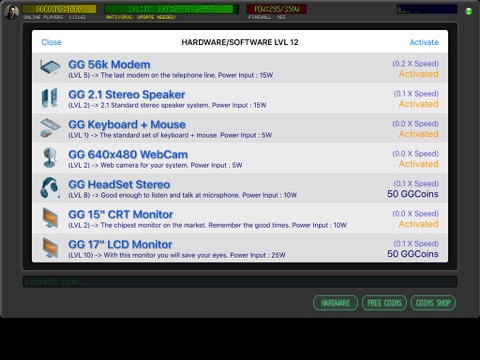The height and width of the screenshot is (360, 480).
Task: Open the COINS SHOP button
Action: pos(433,303)
